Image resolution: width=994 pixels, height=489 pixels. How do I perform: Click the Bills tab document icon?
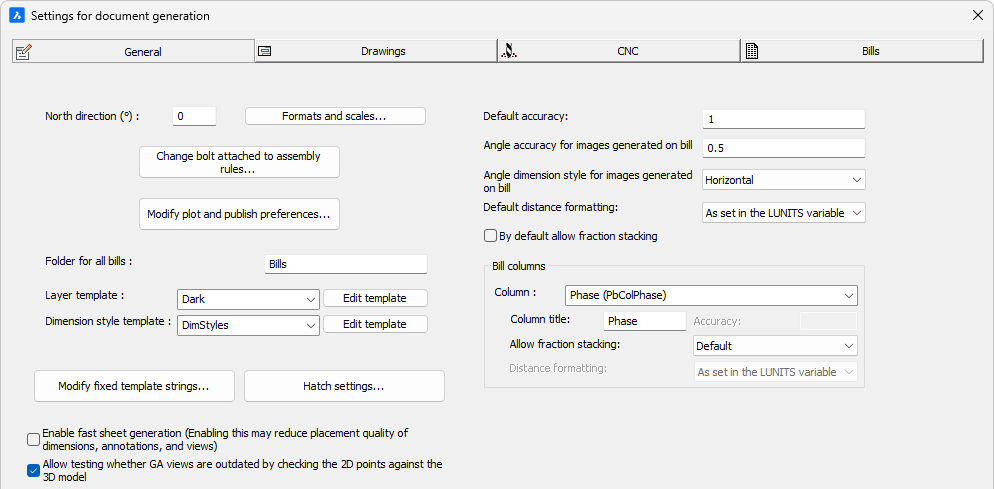click(x=752, y=51)
